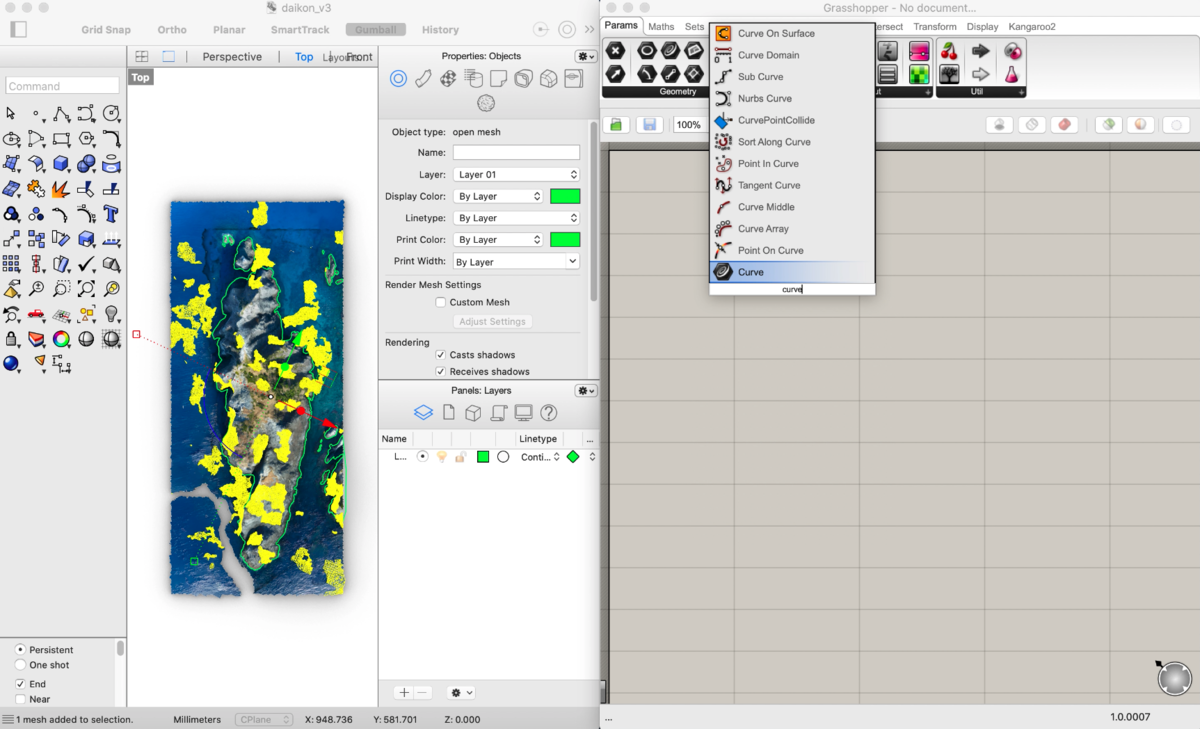The width and height of the screenshot is (1200, 729).
Task: Pick the Polyline tool in Rhino toolbar
Action: pyautogui.click(x=61, y=113)
